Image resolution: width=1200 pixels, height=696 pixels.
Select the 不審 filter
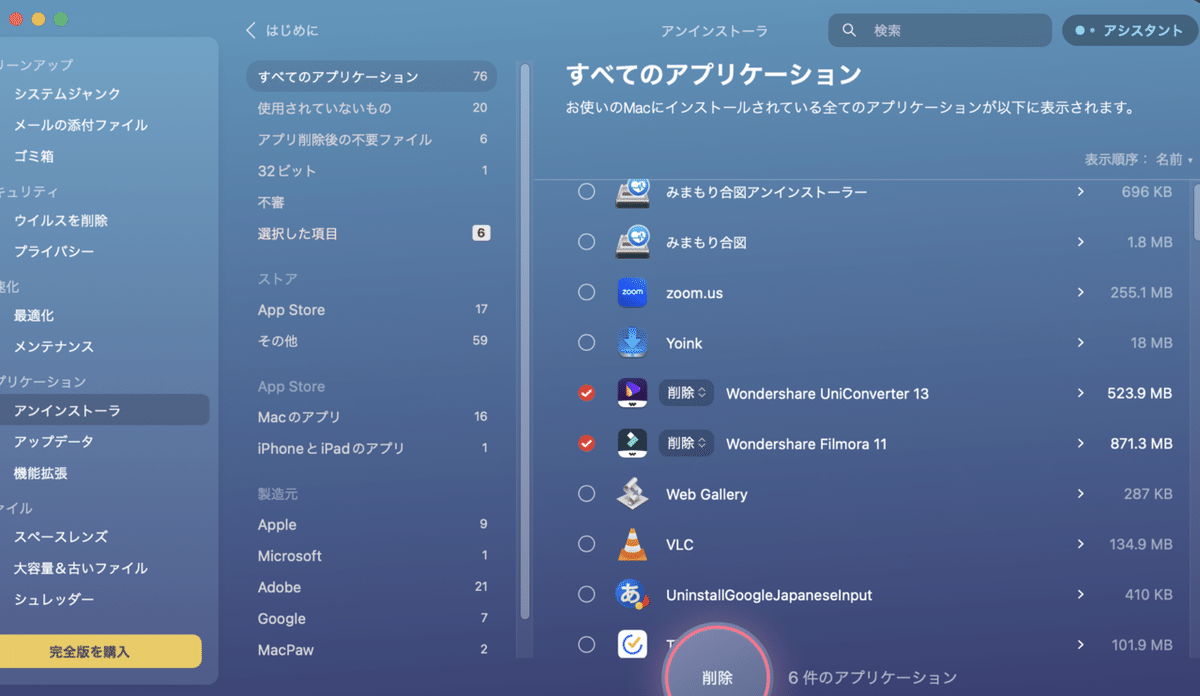pyautogui.click(x=371, y=202)
